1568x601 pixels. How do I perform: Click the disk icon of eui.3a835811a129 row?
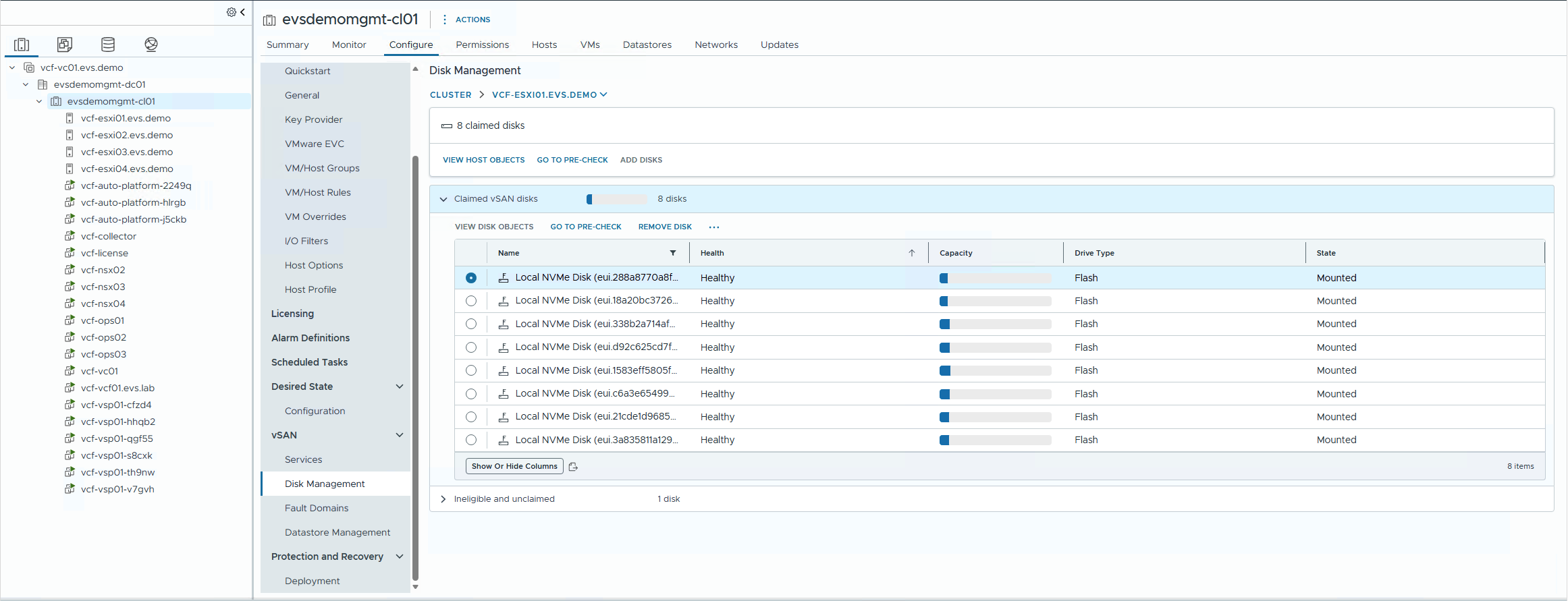click(x=504, y=440)
